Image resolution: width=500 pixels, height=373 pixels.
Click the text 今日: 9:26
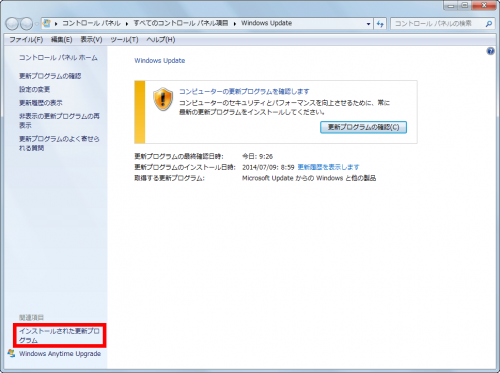tap(257, 156)
